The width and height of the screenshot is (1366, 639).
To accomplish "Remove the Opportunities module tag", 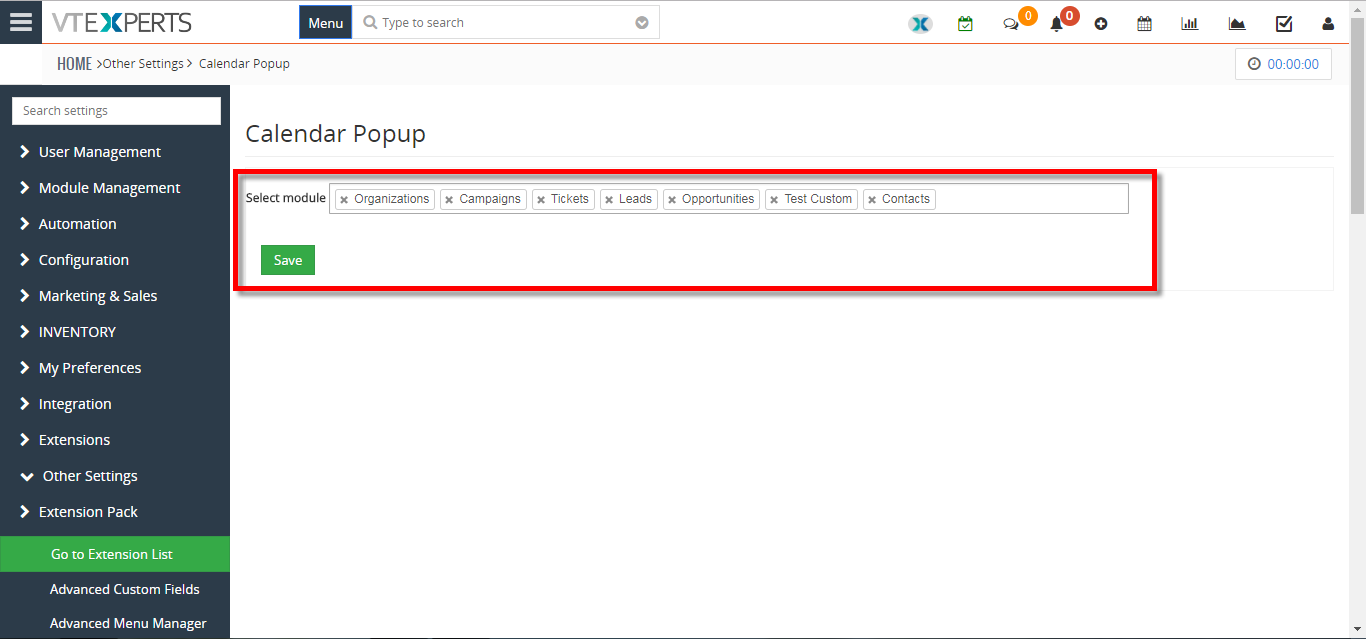I will pos(672,200).
